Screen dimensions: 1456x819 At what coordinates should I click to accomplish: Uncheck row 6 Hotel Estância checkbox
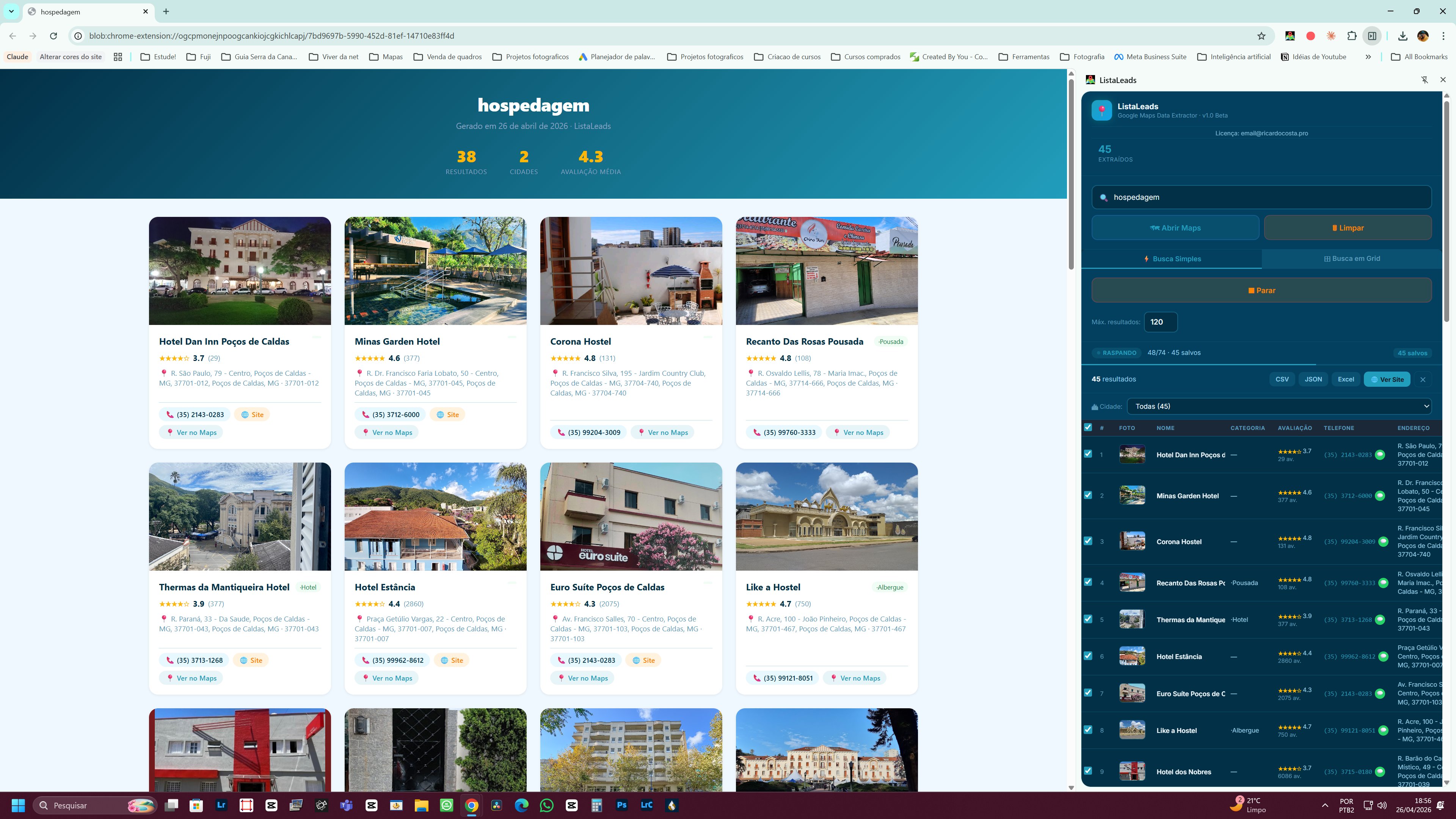pos(1087,656)
